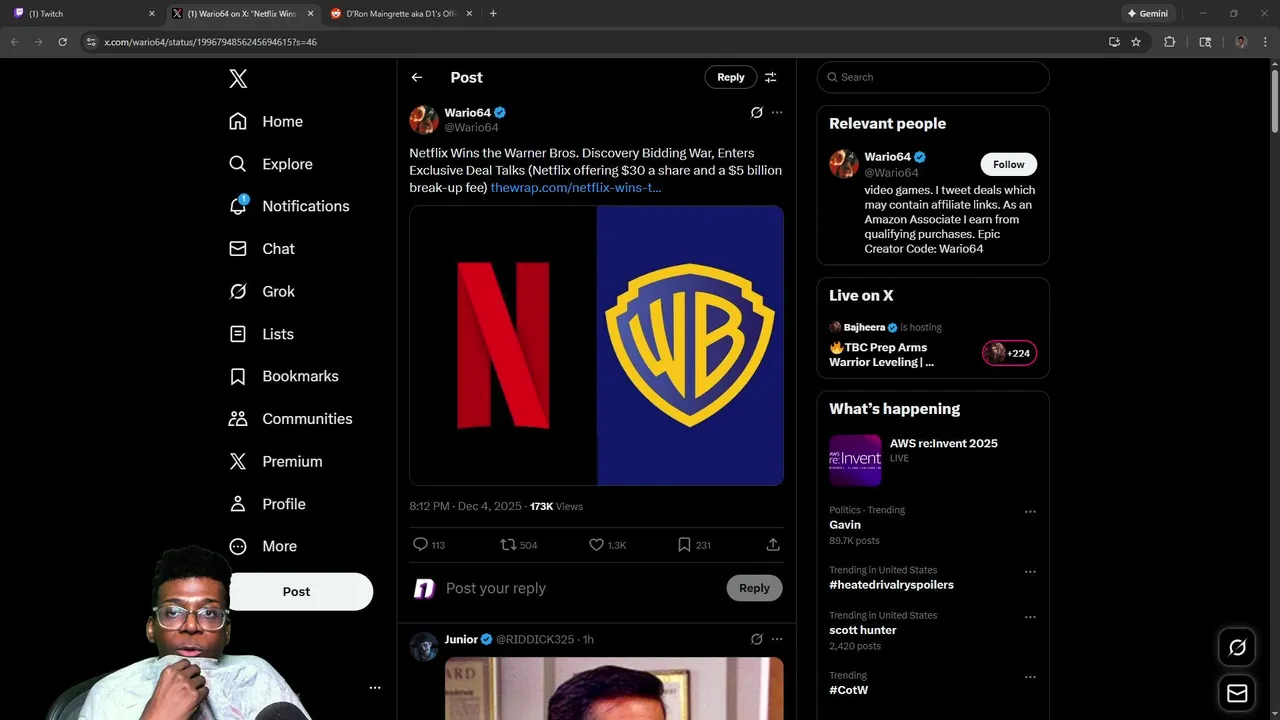The image size is (1280, 720).
Task: Open the scott hunter trending topic
Action: (863, 630)
